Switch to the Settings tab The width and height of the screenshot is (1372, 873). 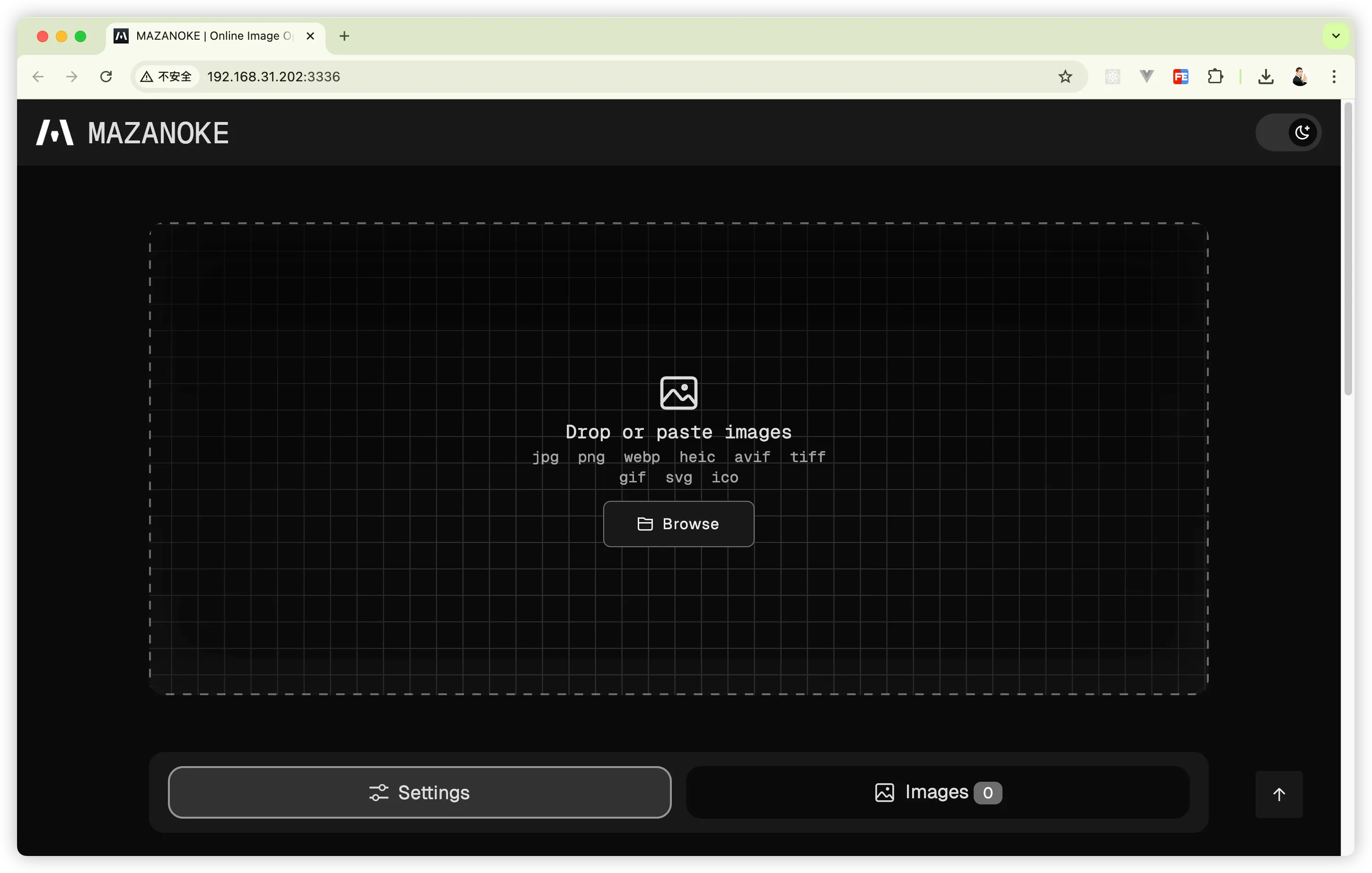tap(419, 792)
